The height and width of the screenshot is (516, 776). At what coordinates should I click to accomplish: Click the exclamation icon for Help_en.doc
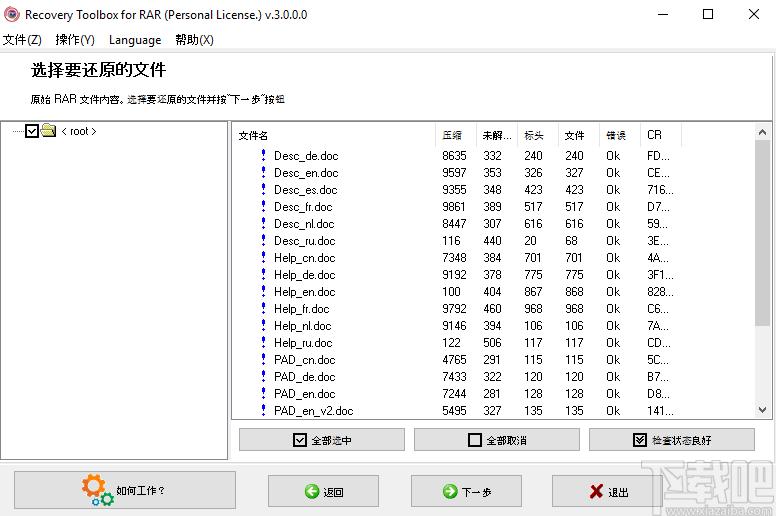(x=263, y=291)
